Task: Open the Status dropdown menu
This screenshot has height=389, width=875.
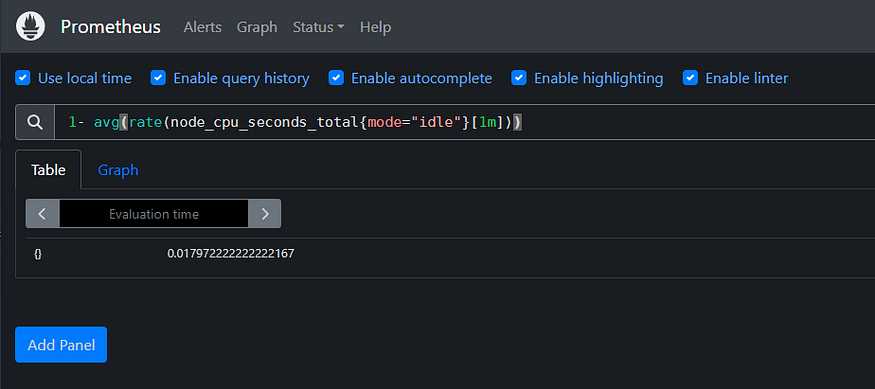Action: pos(318,27)
